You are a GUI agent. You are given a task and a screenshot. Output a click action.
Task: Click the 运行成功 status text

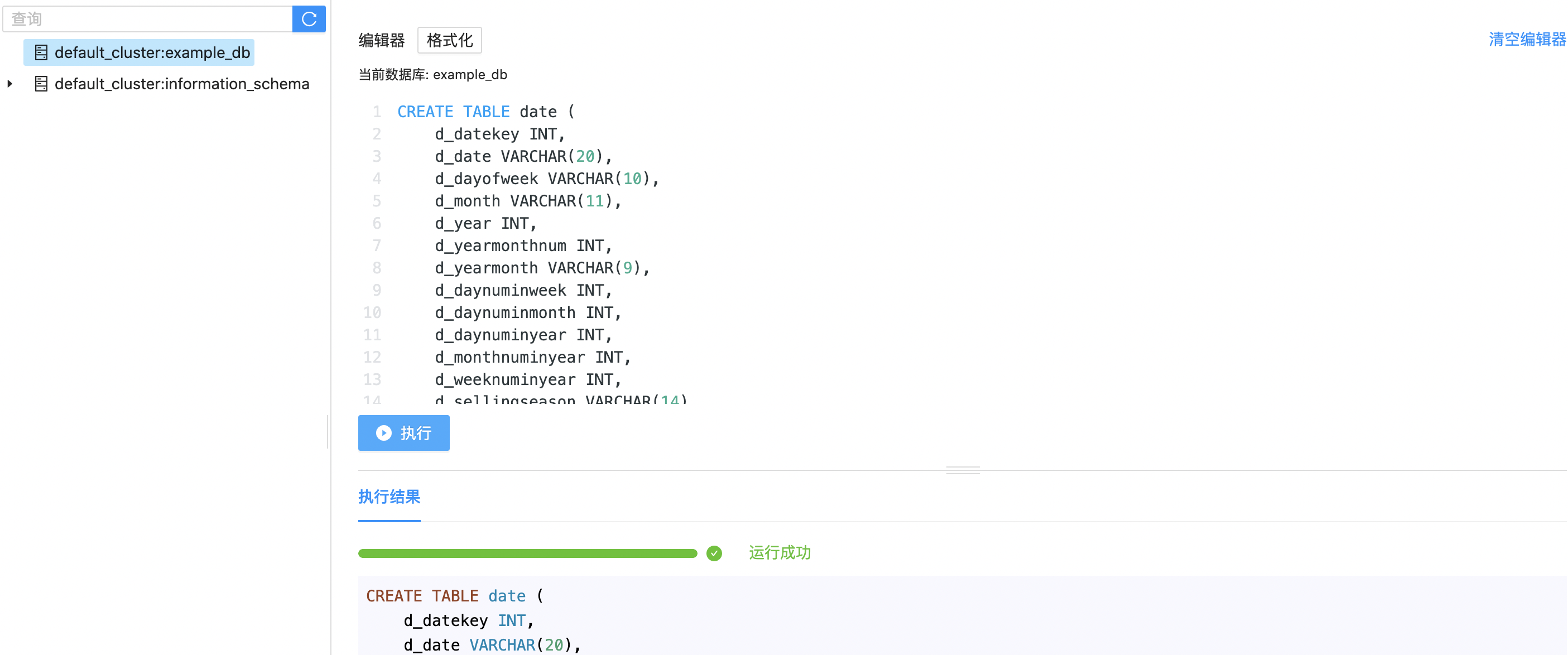[x=779, y=553]
